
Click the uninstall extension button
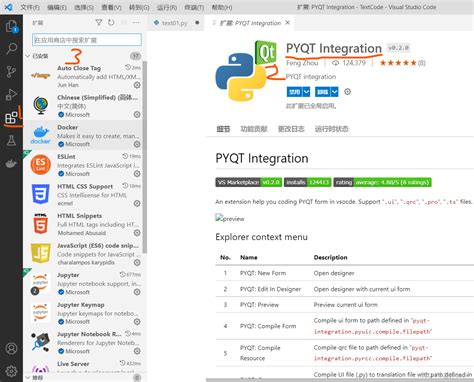322,92
